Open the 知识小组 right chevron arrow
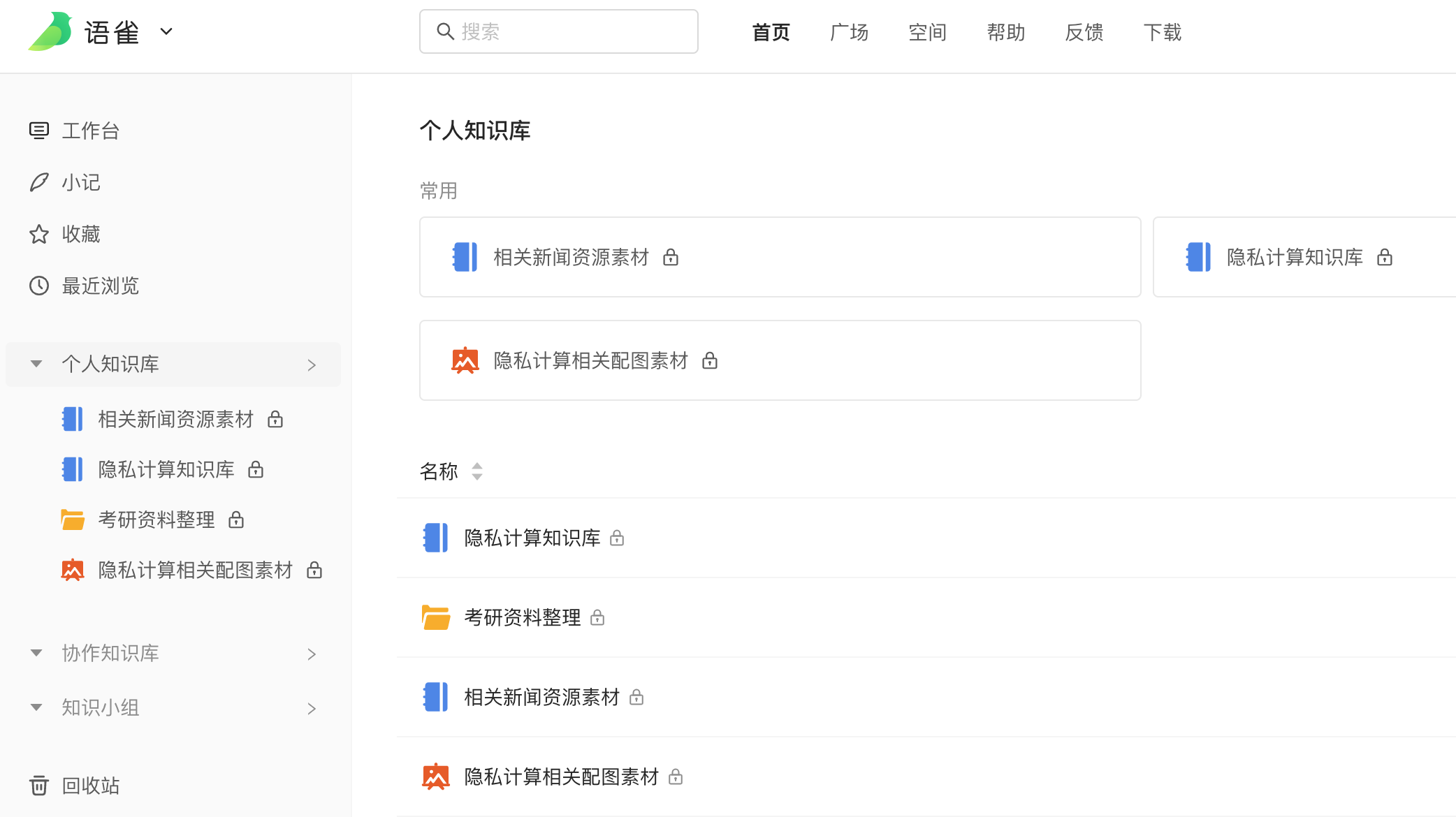This screenshot has width=1456, height=817. point(312,709)
